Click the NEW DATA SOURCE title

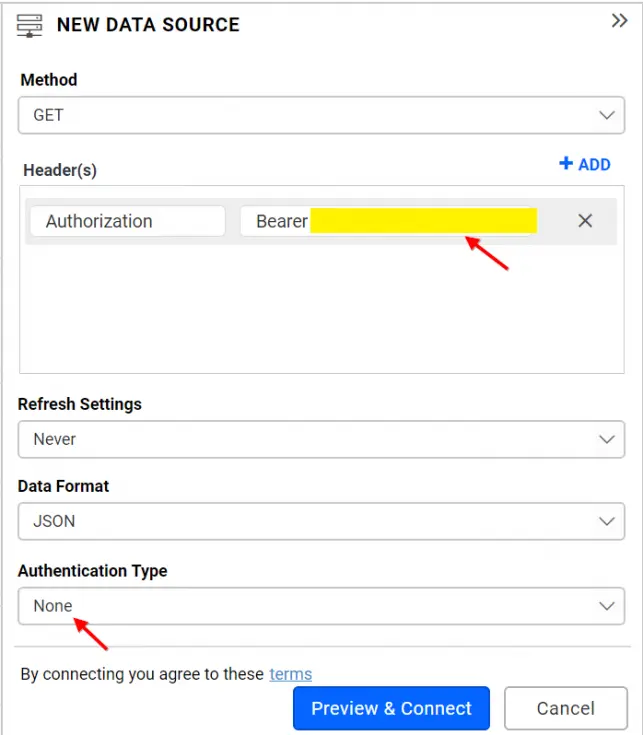pos(148,25)
